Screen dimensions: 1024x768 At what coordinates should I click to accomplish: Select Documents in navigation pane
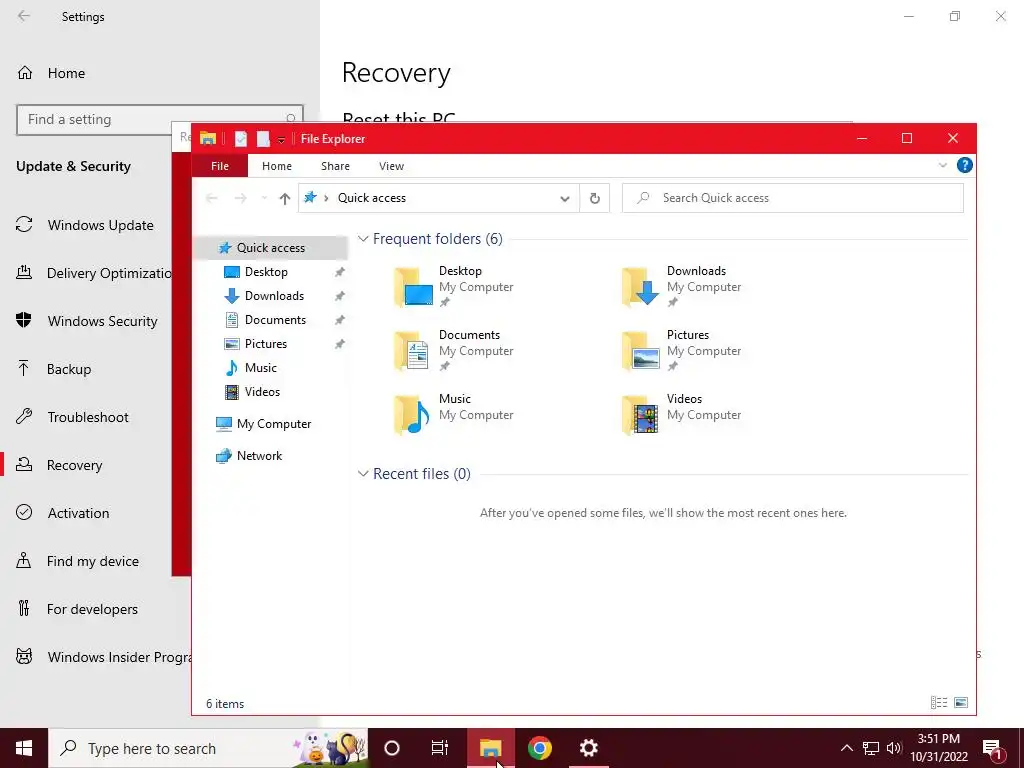275,320
